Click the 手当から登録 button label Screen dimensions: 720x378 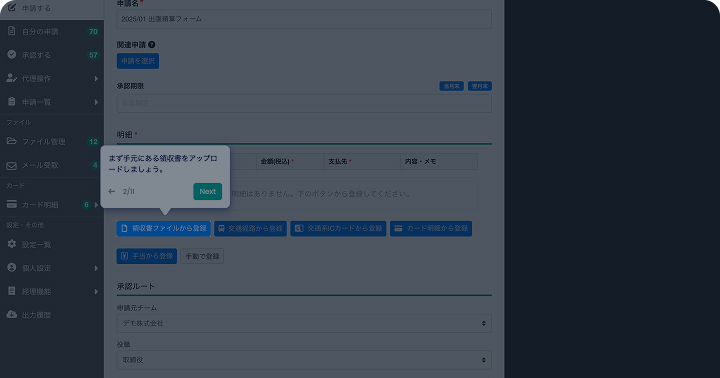pos(152,256)
